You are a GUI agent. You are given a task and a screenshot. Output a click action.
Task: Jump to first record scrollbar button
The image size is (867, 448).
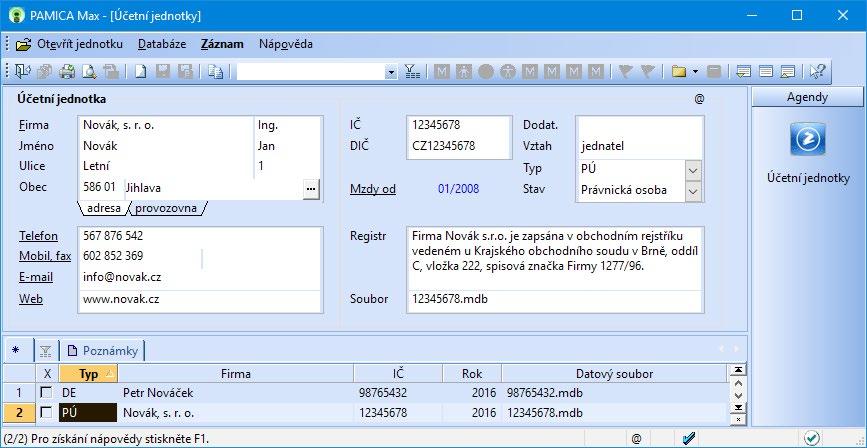737,369
